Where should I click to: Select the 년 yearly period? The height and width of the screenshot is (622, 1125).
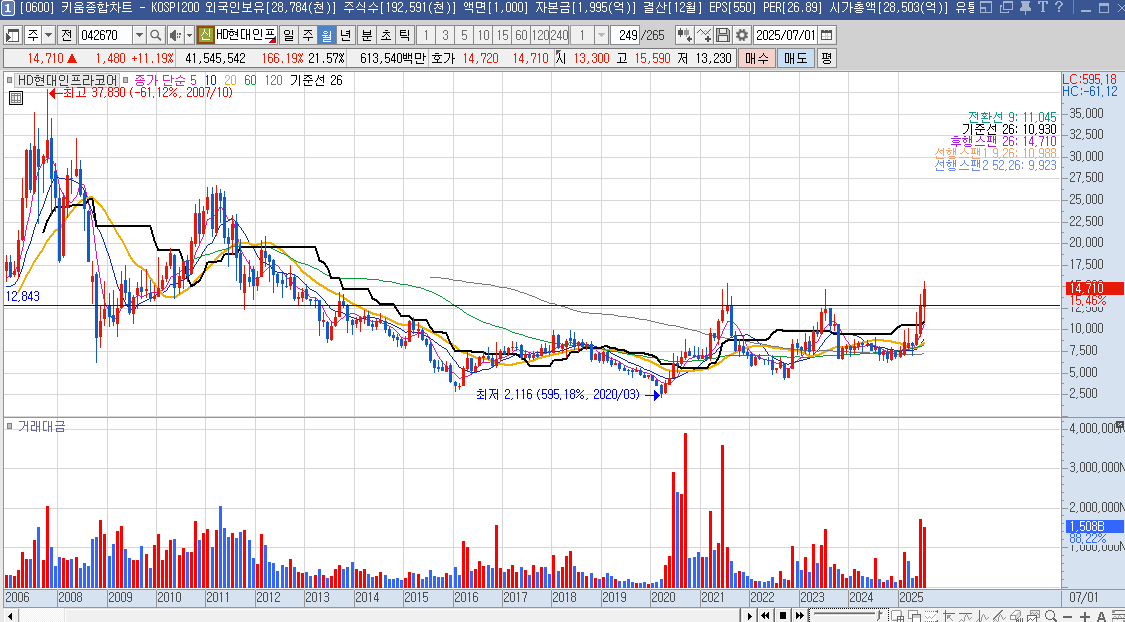(346, 35)
